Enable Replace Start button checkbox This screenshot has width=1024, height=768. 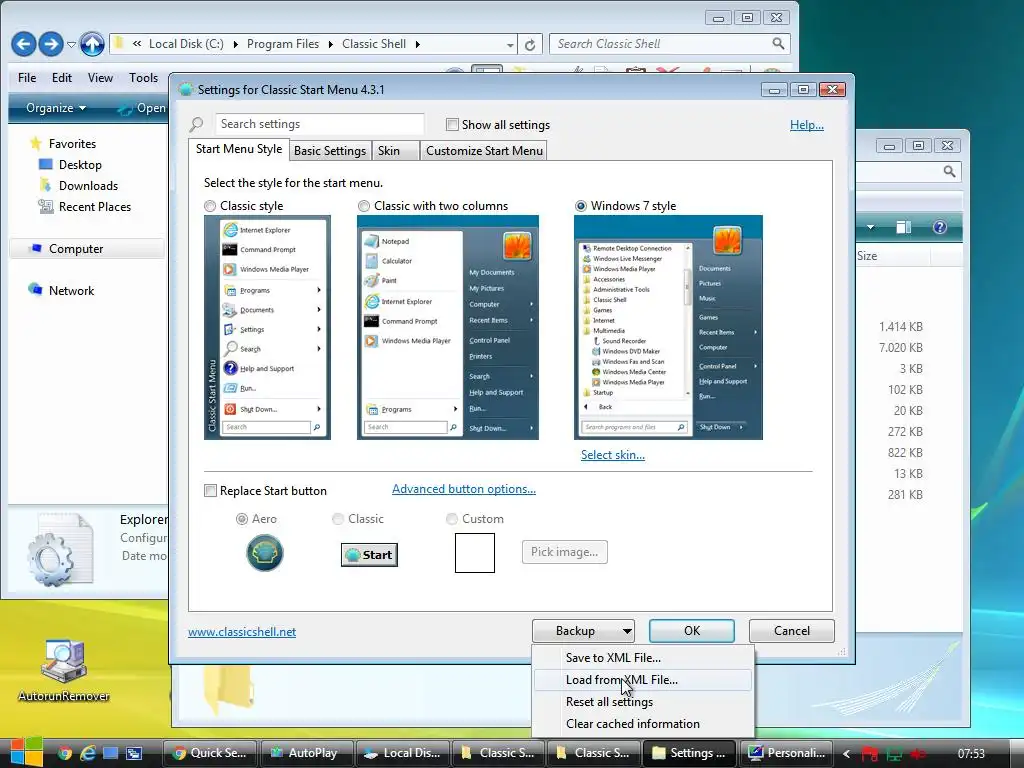210,490
